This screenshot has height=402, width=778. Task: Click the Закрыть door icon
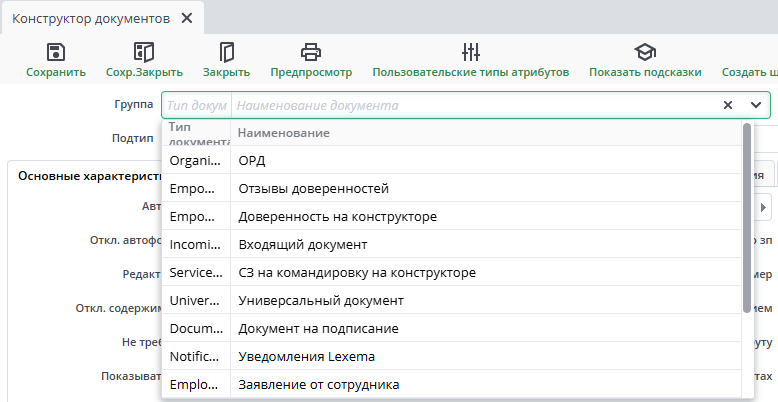[226, 53]
